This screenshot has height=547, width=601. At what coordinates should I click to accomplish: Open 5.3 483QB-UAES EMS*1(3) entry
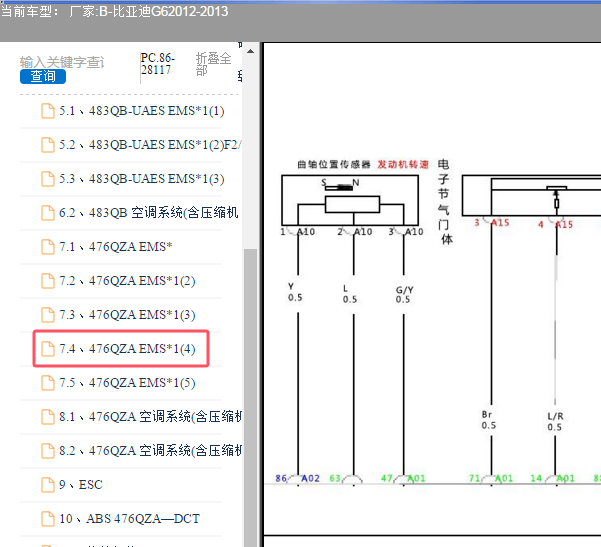(141, 179)
